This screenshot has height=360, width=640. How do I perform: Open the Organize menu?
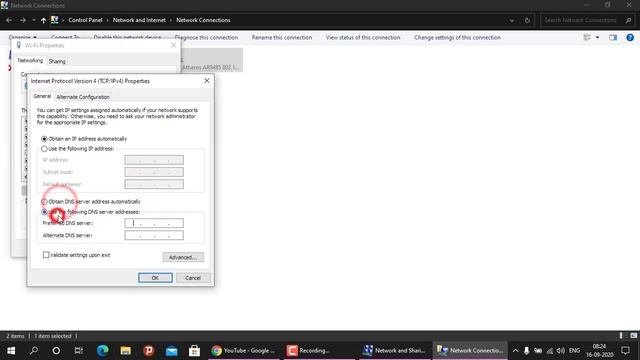pyautogui.click(x=22, y=37)
